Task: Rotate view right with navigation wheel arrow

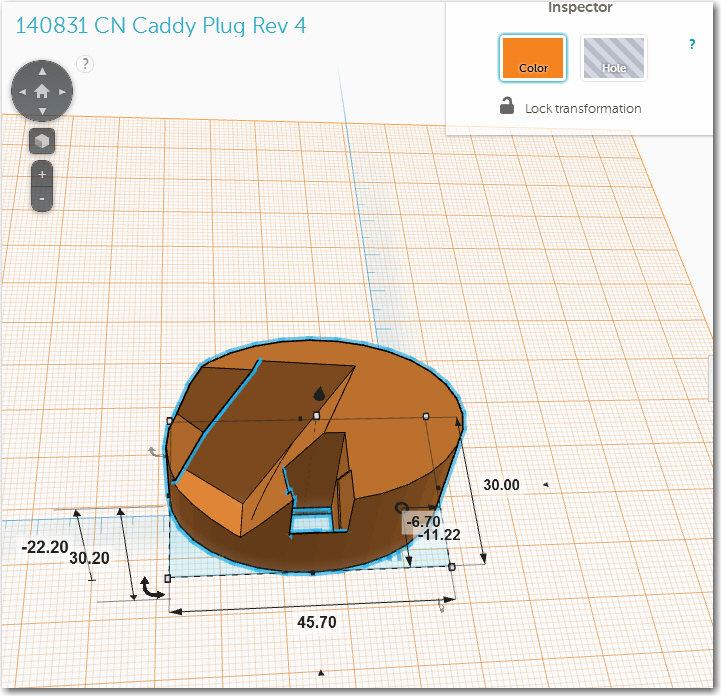Action: tap(63, 91)
